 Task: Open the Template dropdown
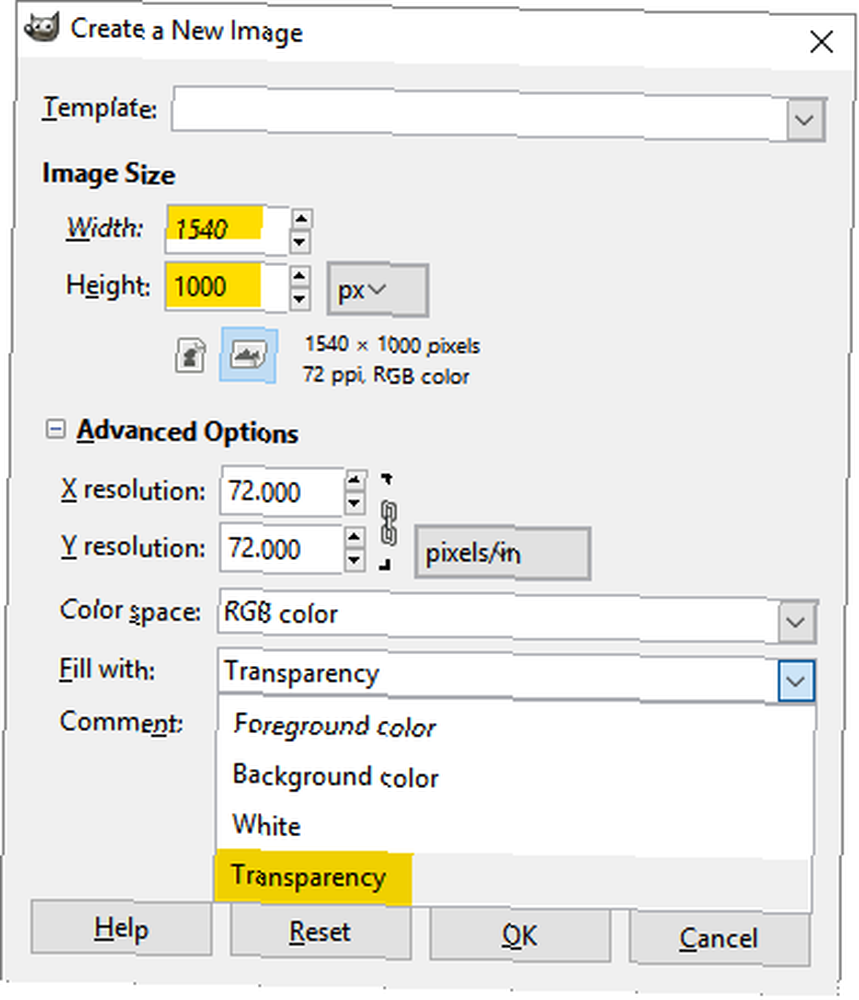(x=805, y=119)
